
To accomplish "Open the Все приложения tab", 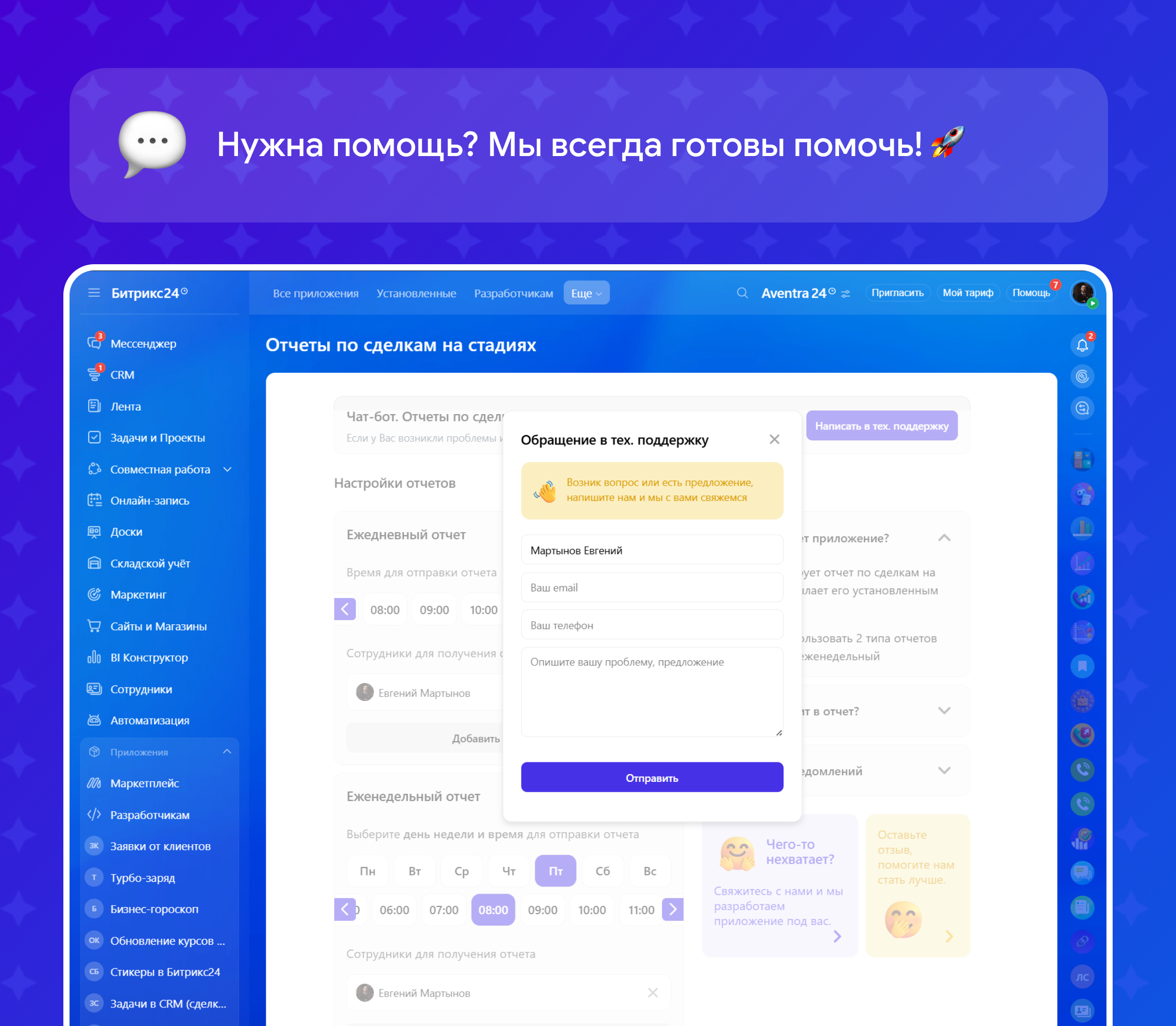I will [x=315, y=293].
